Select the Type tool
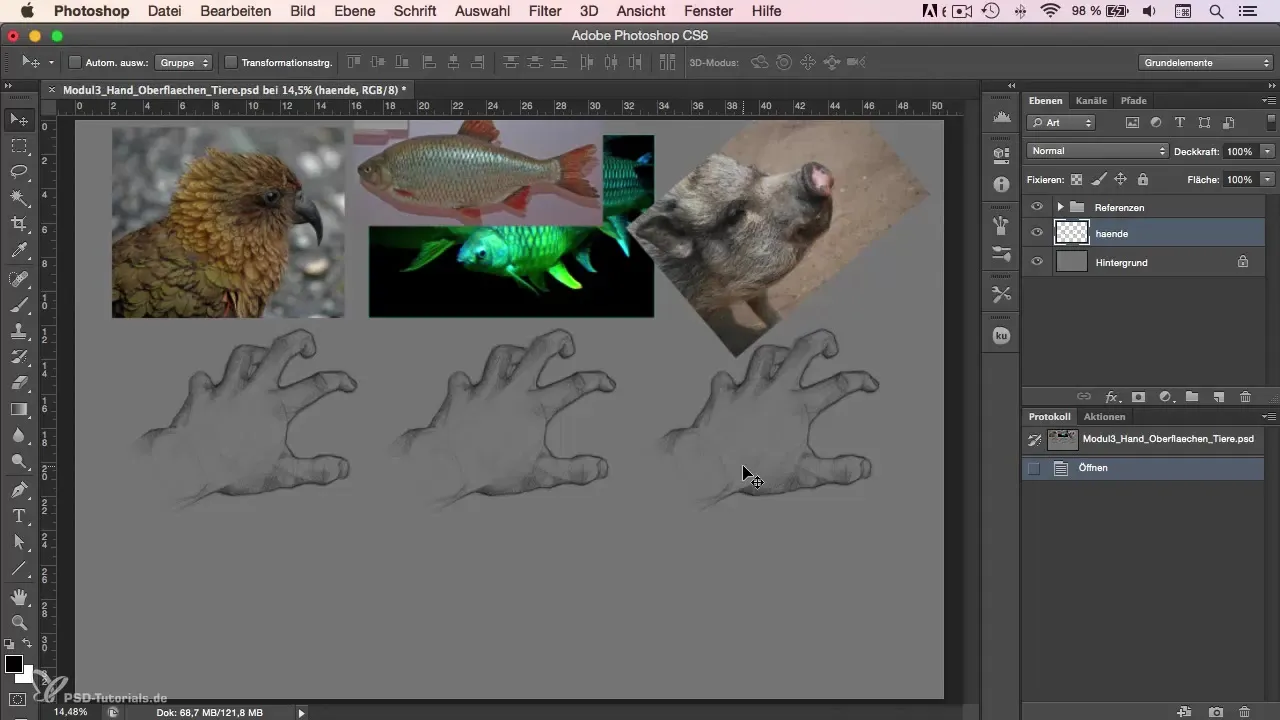1280x720 pixels. point(19,516)
